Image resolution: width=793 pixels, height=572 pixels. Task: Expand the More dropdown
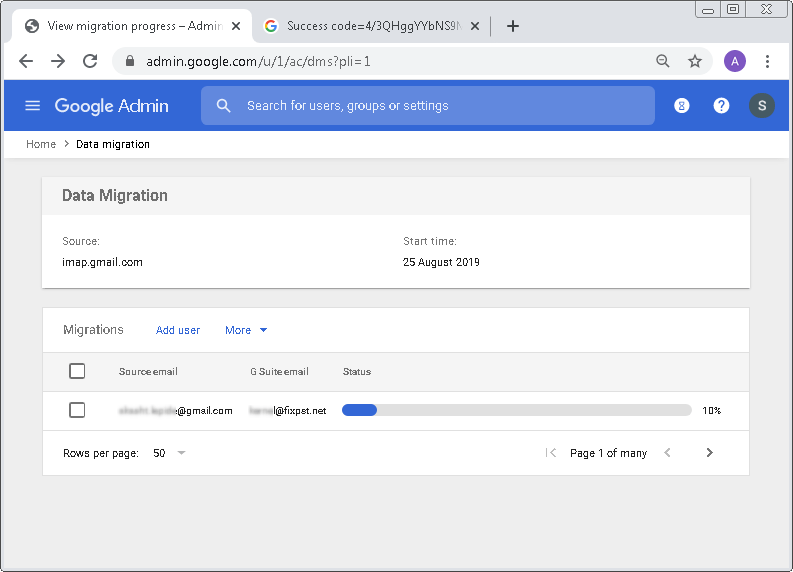tap(246, 330)
